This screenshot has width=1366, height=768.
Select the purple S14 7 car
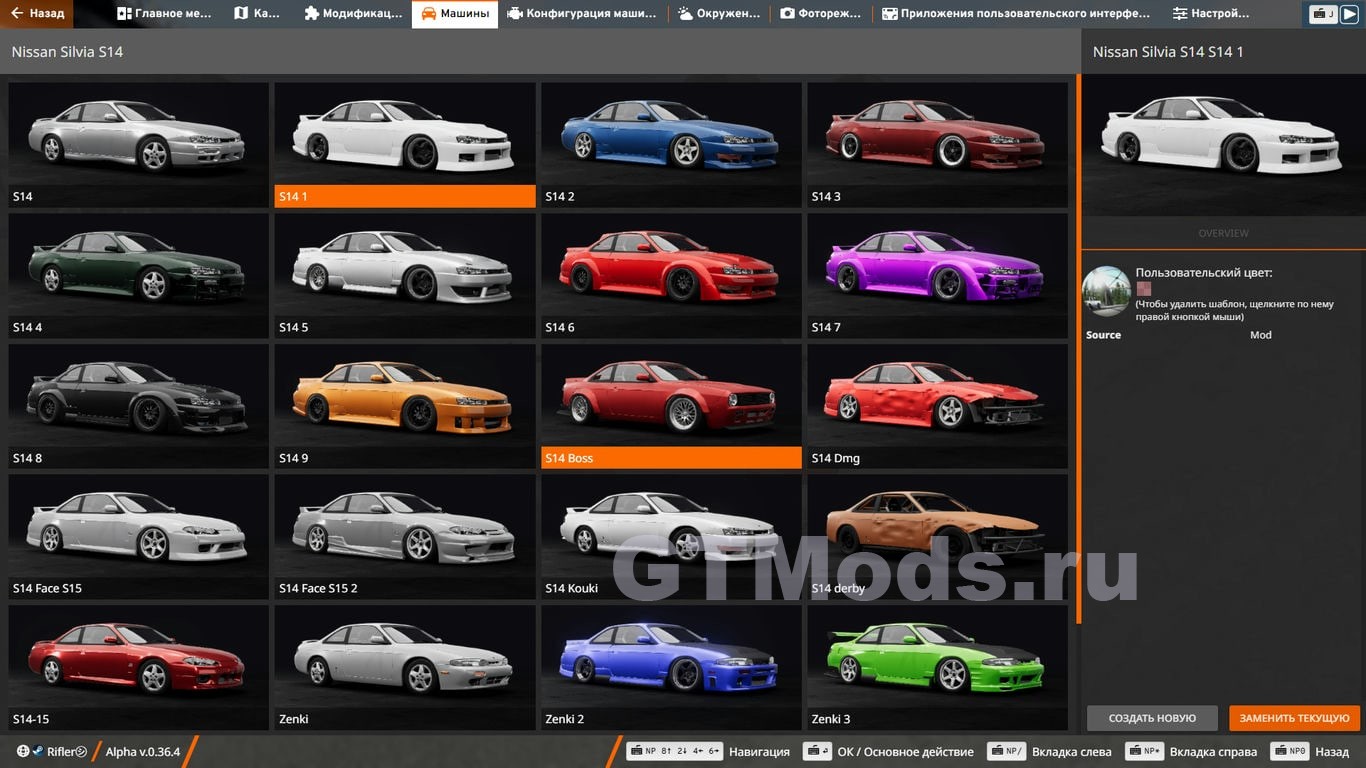coord(937,275)
